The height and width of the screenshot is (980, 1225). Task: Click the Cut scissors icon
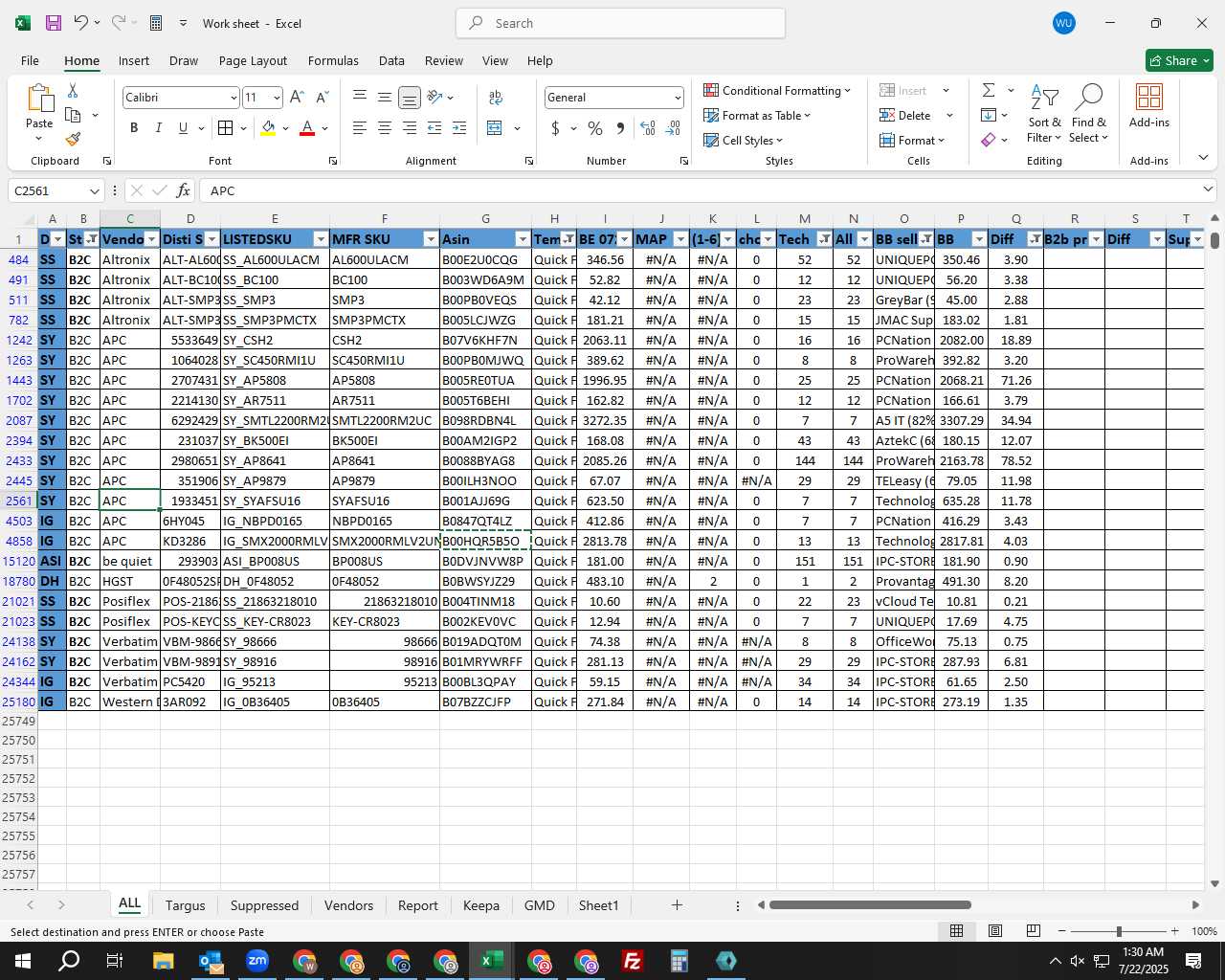coord(73,91)
